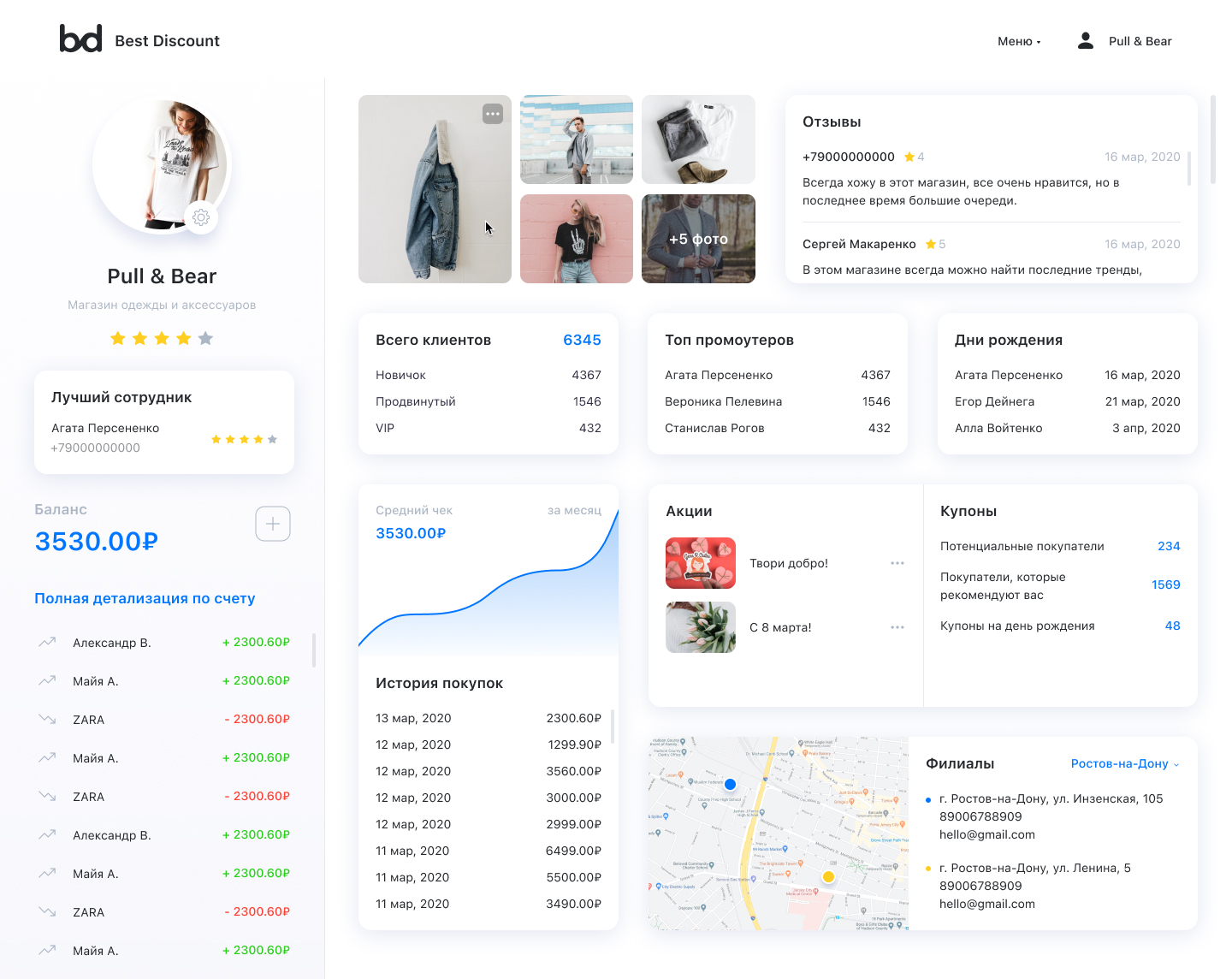Click the yellow map marker

coord(828,876)
